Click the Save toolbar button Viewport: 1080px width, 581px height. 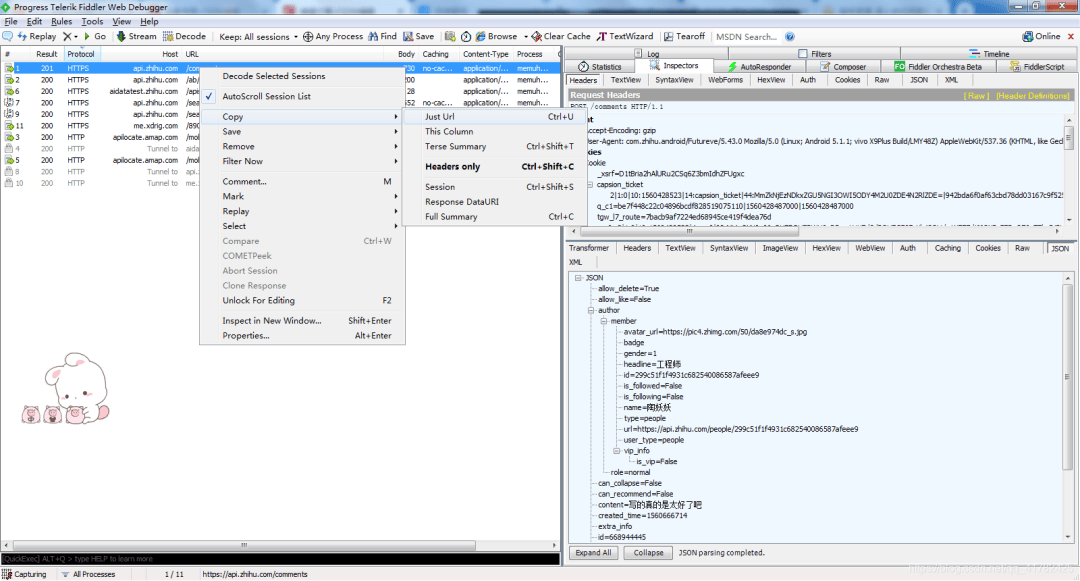point(419,36)
